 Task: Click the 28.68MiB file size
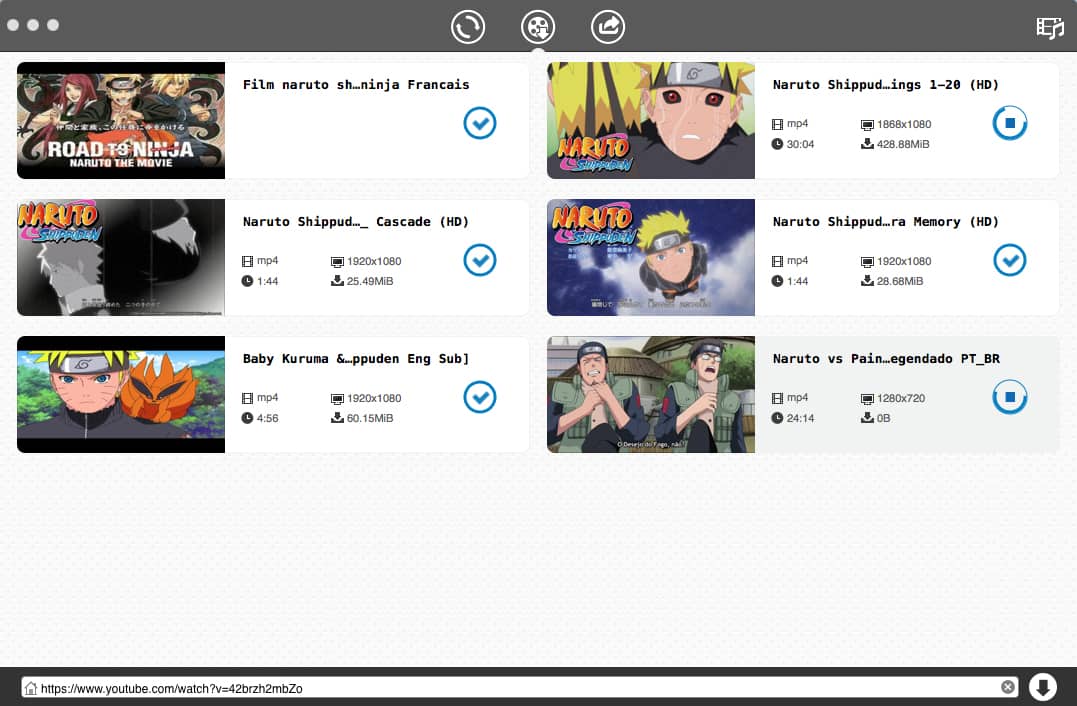point(900,281)
